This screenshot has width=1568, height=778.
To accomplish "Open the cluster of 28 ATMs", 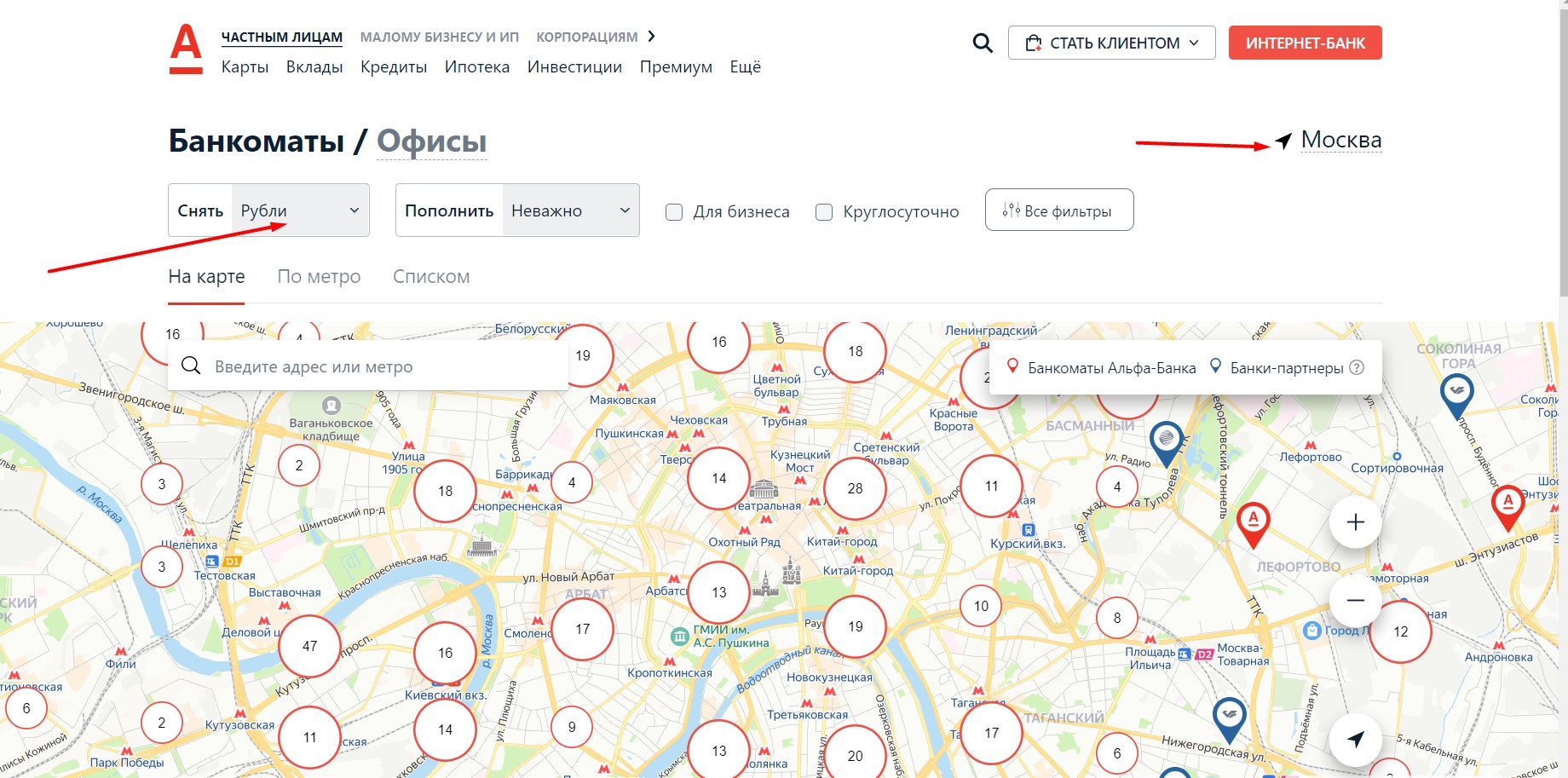I will (x=855, y=488).
